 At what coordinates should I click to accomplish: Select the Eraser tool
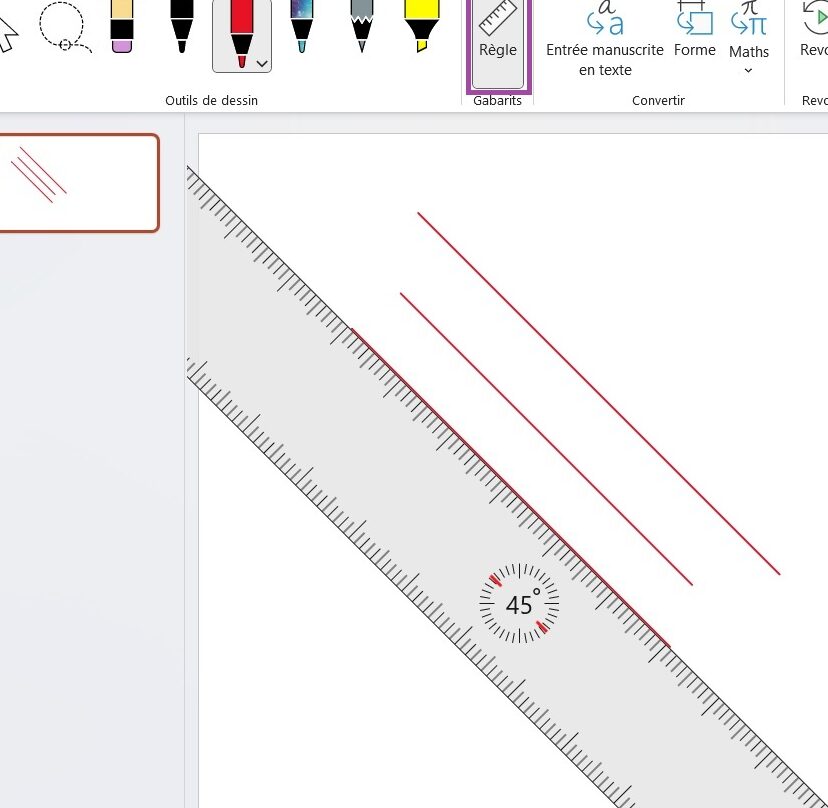pos(121,26)
